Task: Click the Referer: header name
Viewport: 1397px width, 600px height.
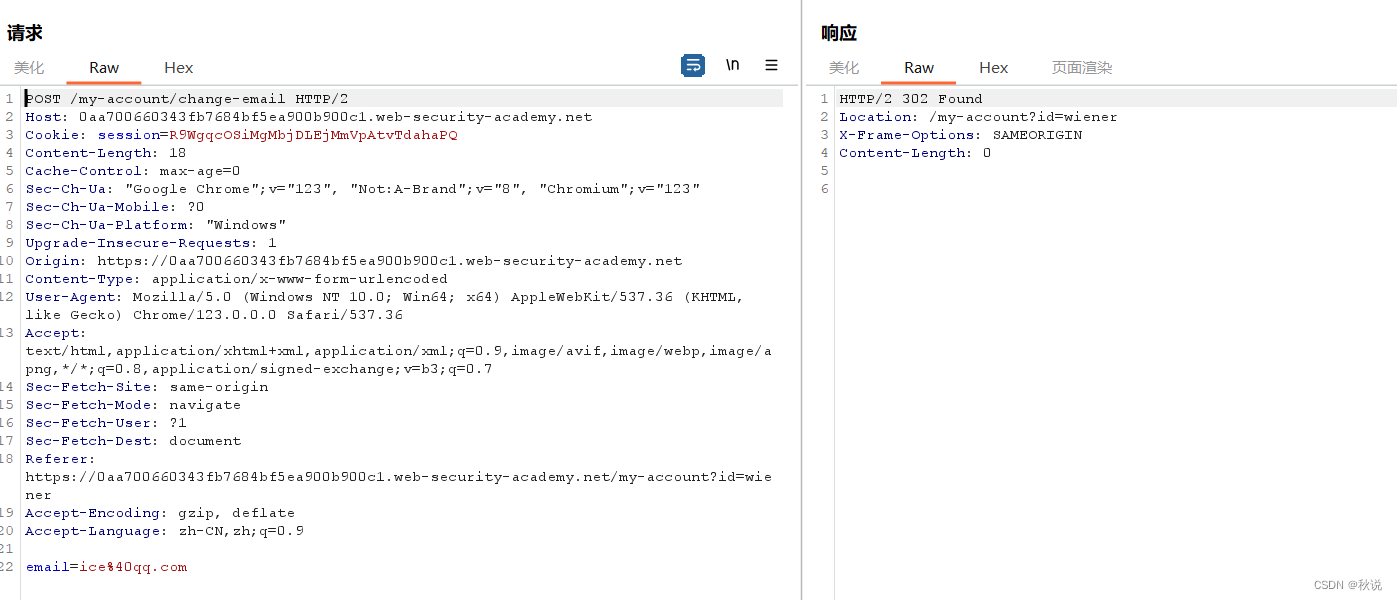Action: (x=60, y=459)
